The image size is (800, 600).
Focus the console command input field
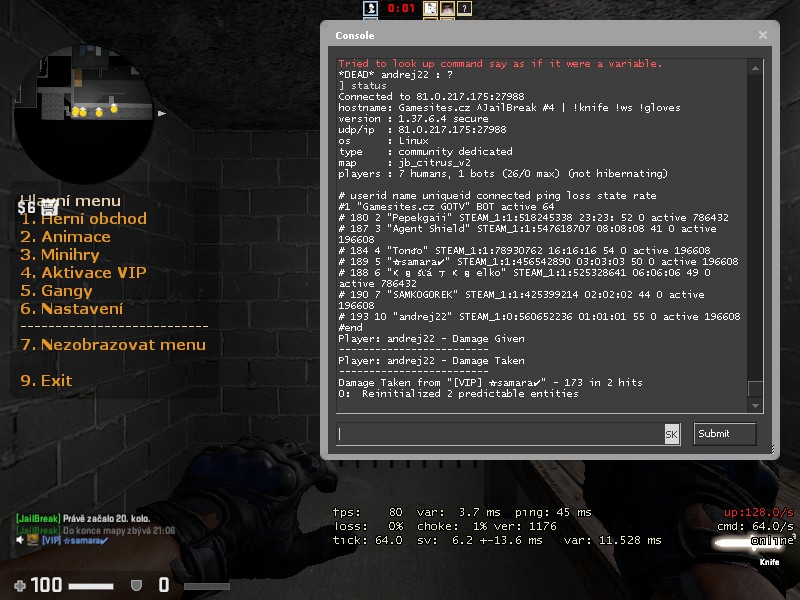(x=500, y=434)
